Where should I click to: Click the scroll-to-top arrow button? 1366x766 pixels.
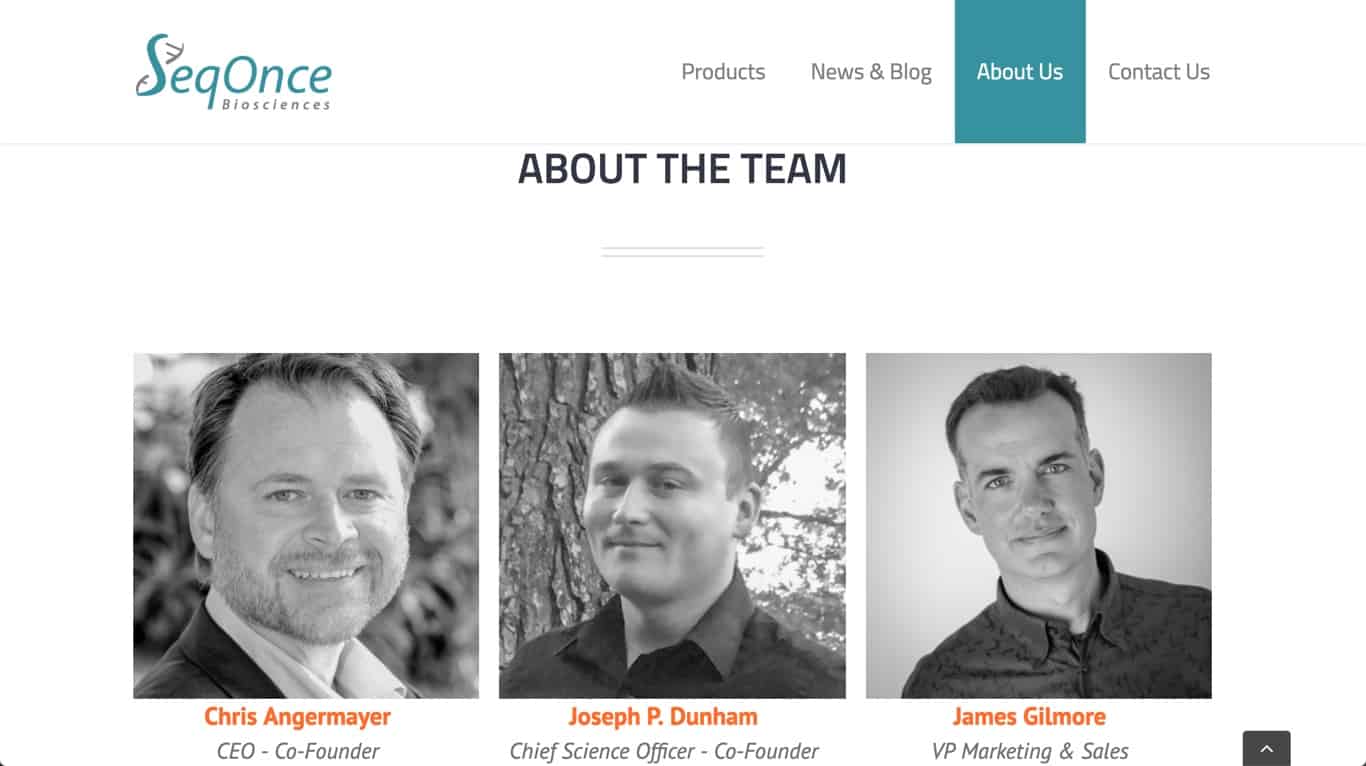pyautogui.click(x=1266, y=748)
